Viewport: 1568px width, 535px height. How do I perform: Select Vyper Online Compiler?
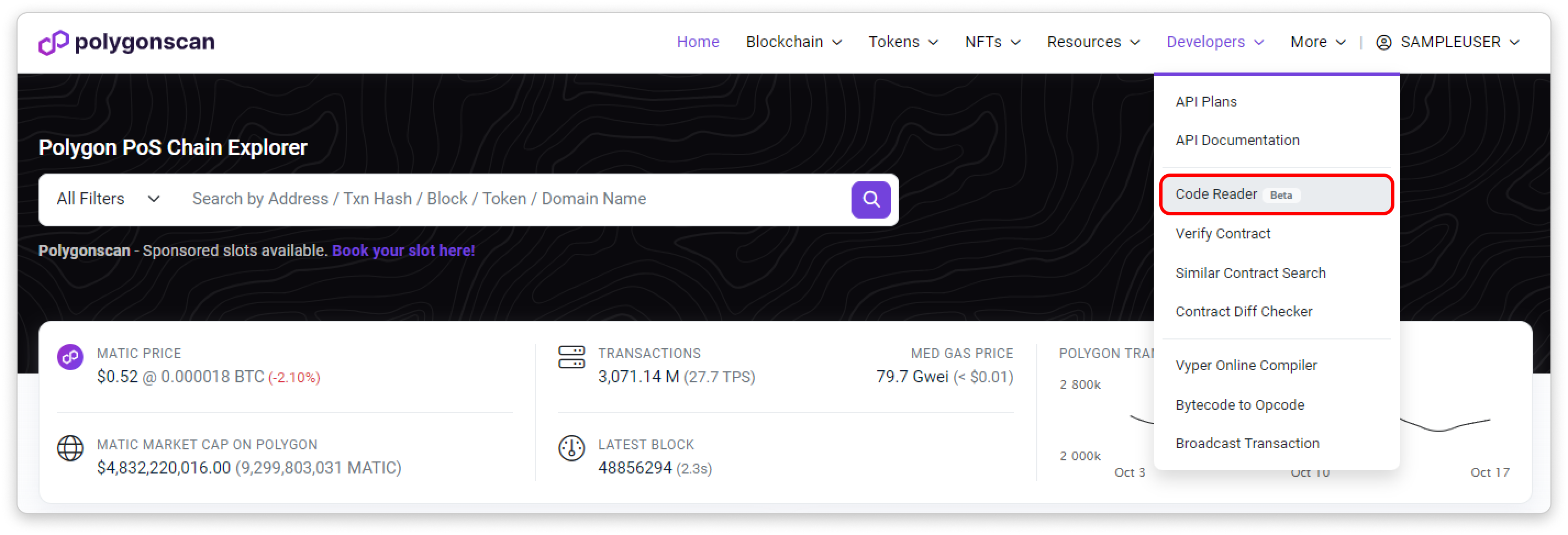tap(1276, 365)
